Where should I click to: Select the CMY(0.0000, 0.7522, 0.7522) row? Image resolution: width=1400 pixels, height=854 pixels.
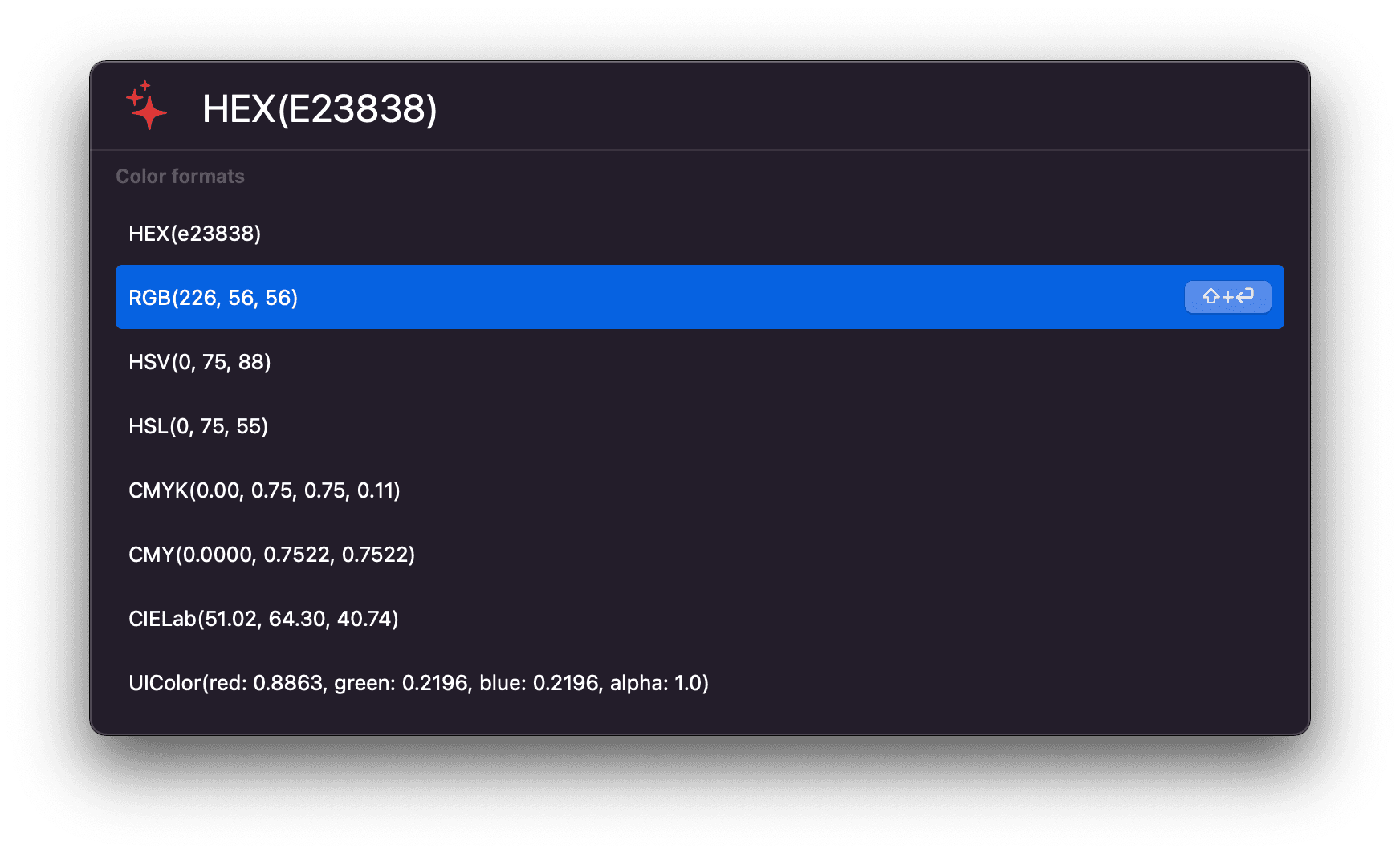click(272, 555)
